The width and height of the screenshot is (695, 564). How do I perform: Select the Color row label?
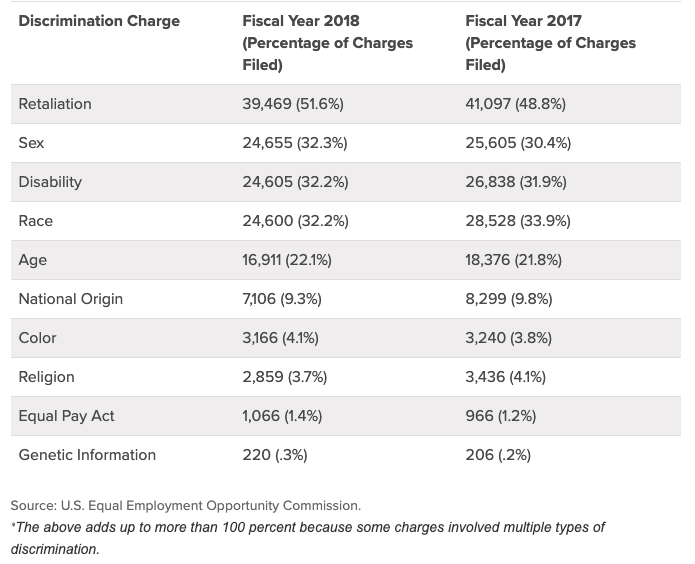click(38, 338)
